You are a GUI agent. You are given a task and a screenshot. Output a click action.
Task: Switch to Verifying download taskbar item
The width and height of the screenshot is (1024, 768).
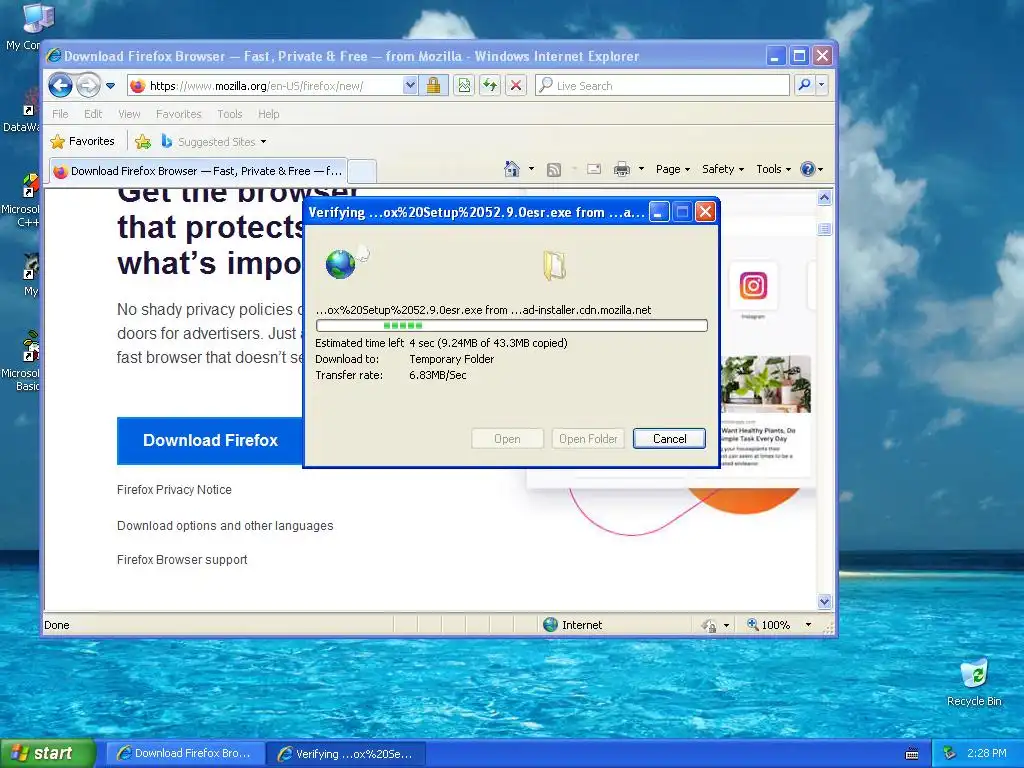(346, 754)
